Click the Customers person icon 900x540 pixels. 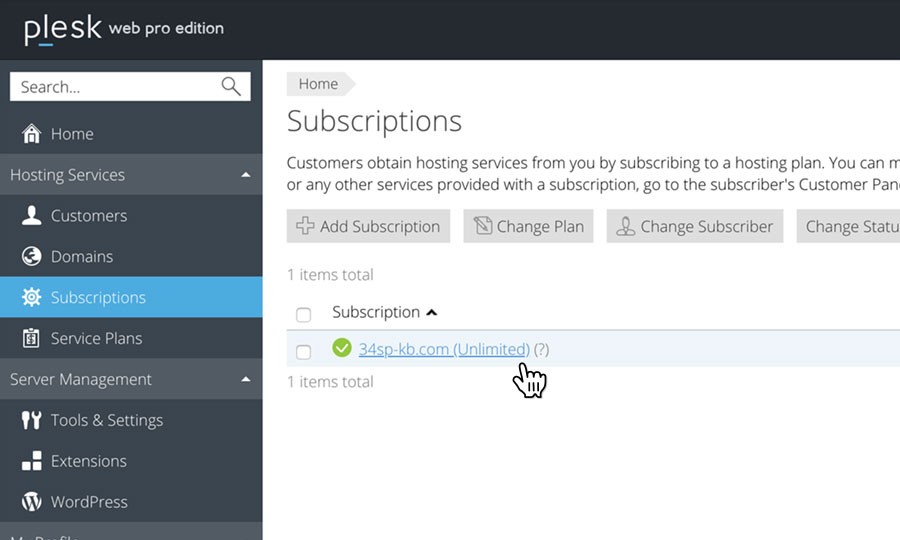point(32,216)
